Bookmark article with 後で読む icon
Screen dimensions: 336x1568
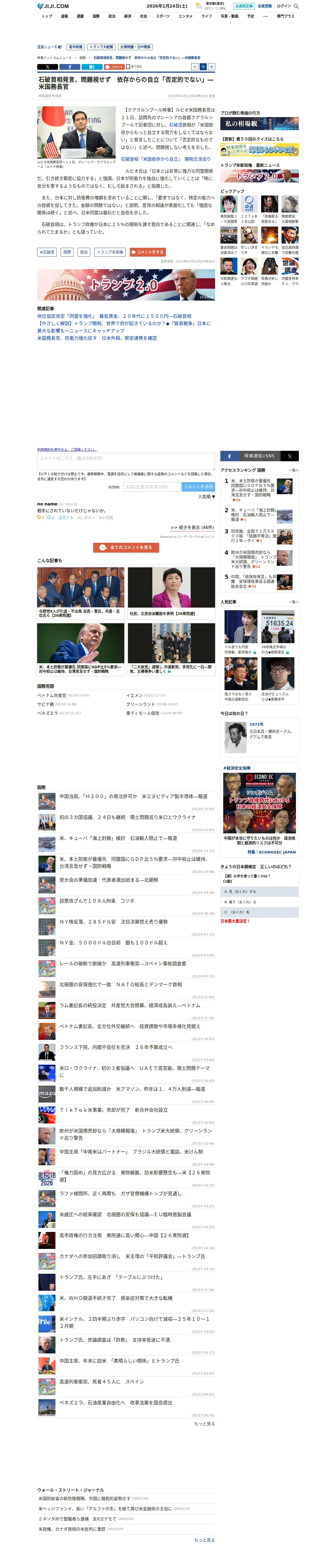tap(134, 67)
